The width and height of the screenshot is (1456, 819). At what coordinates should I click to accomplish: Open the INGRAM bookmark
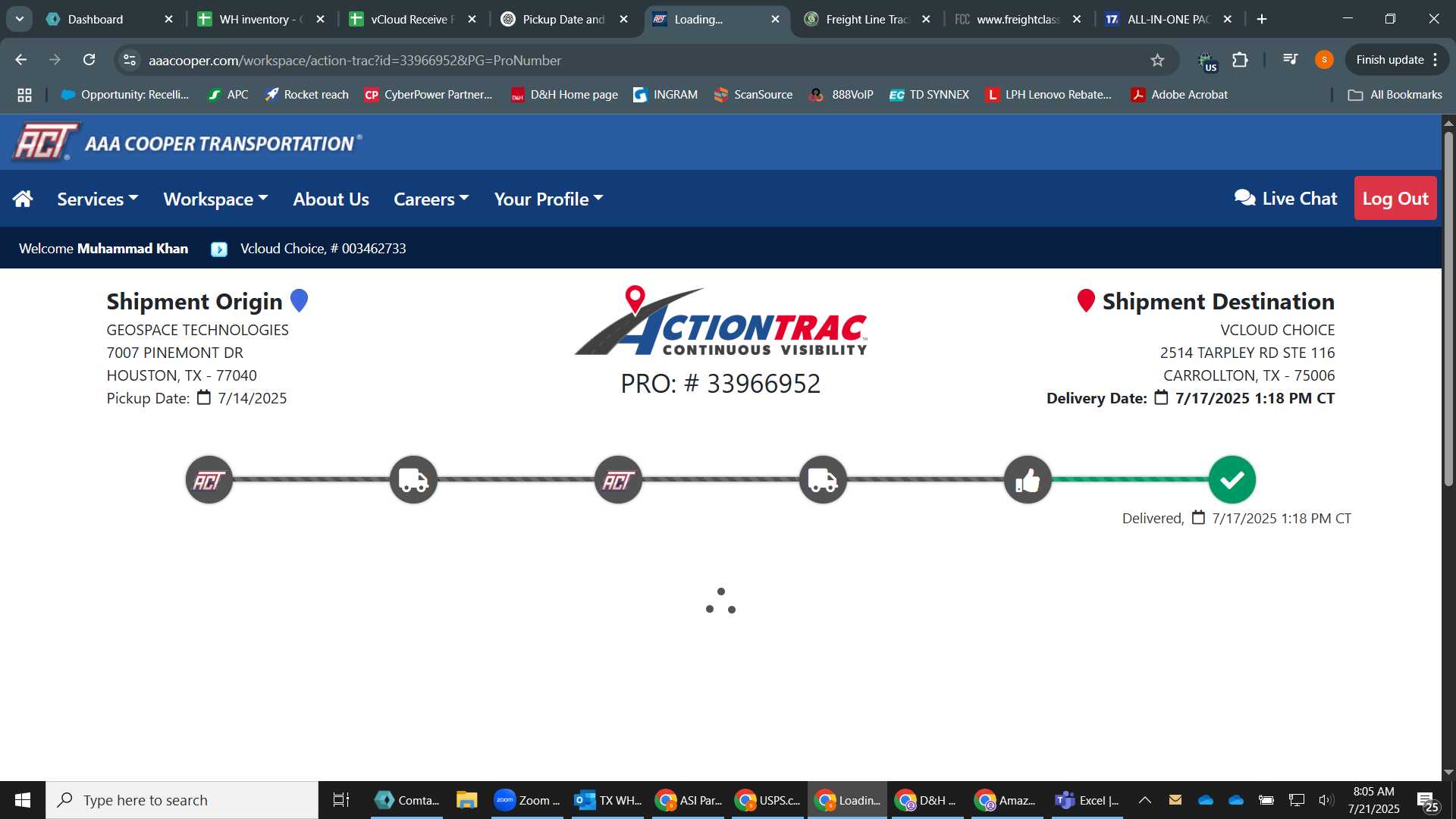click(x=666, y=95)
